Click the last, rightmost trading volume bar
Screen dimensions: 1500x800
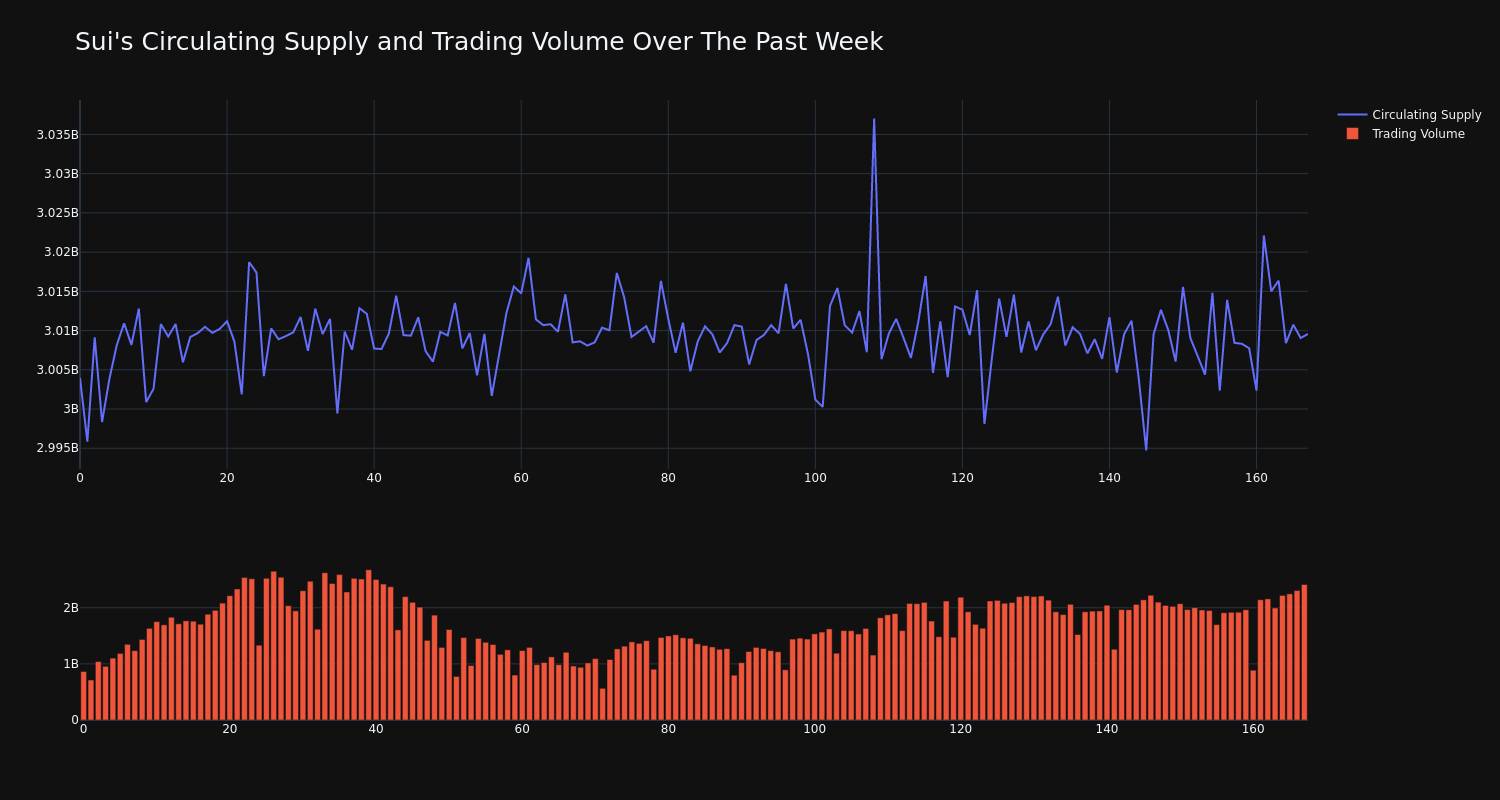coord(1304,652)
